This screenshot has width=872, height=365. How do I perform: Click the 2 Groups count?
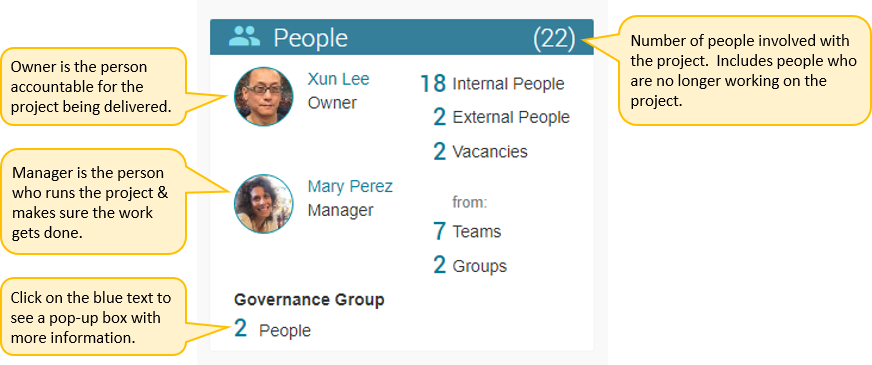coord(439,265)
